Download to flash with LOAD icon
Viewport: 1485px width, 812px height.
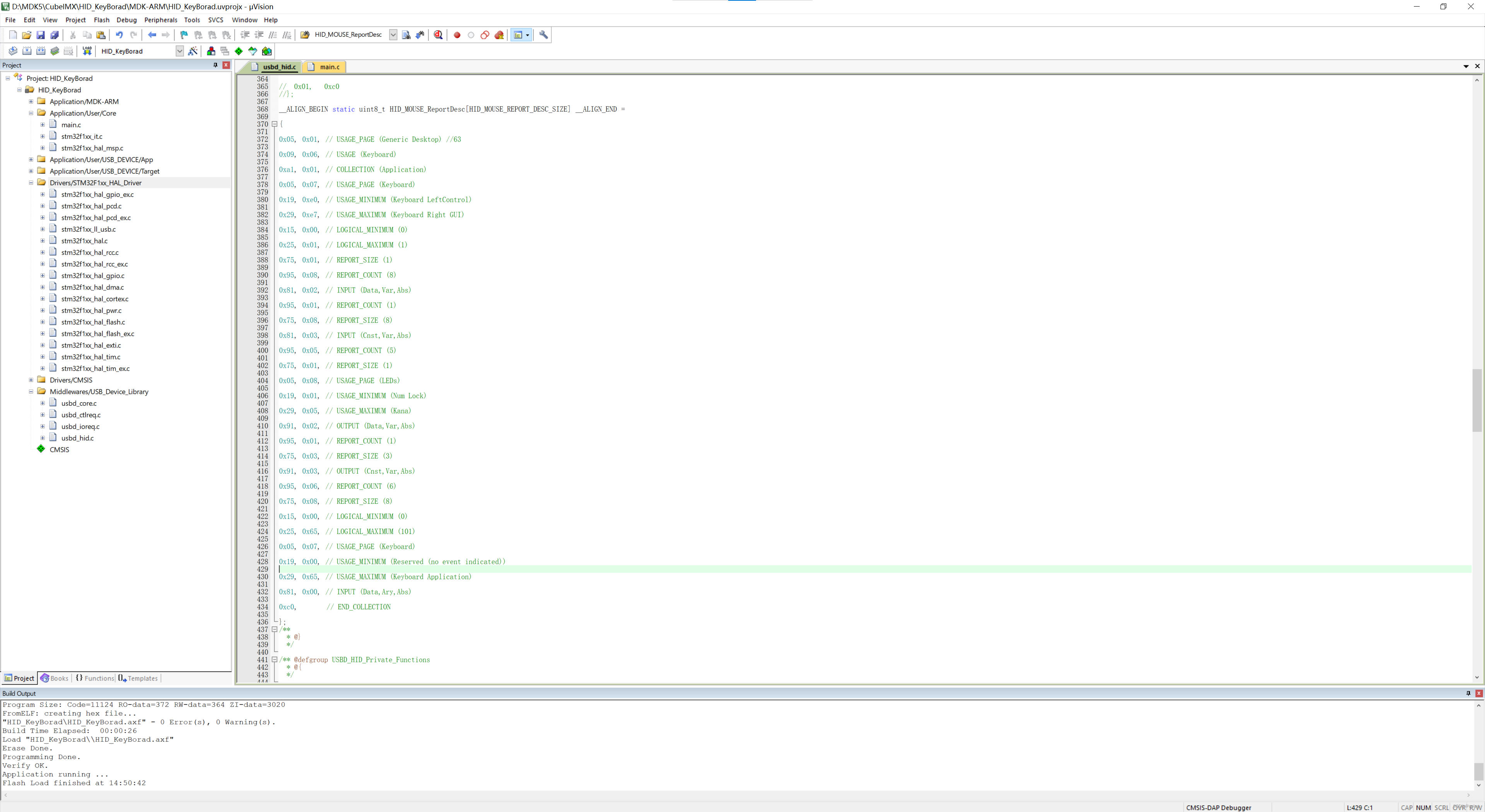tap(87, 51)
